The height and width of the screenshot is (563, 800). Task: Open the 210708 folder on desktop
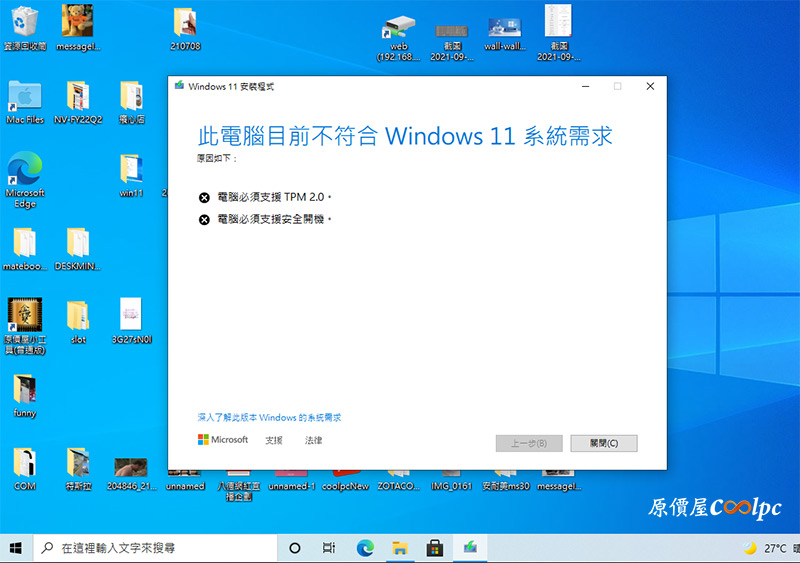pos(185,29)
